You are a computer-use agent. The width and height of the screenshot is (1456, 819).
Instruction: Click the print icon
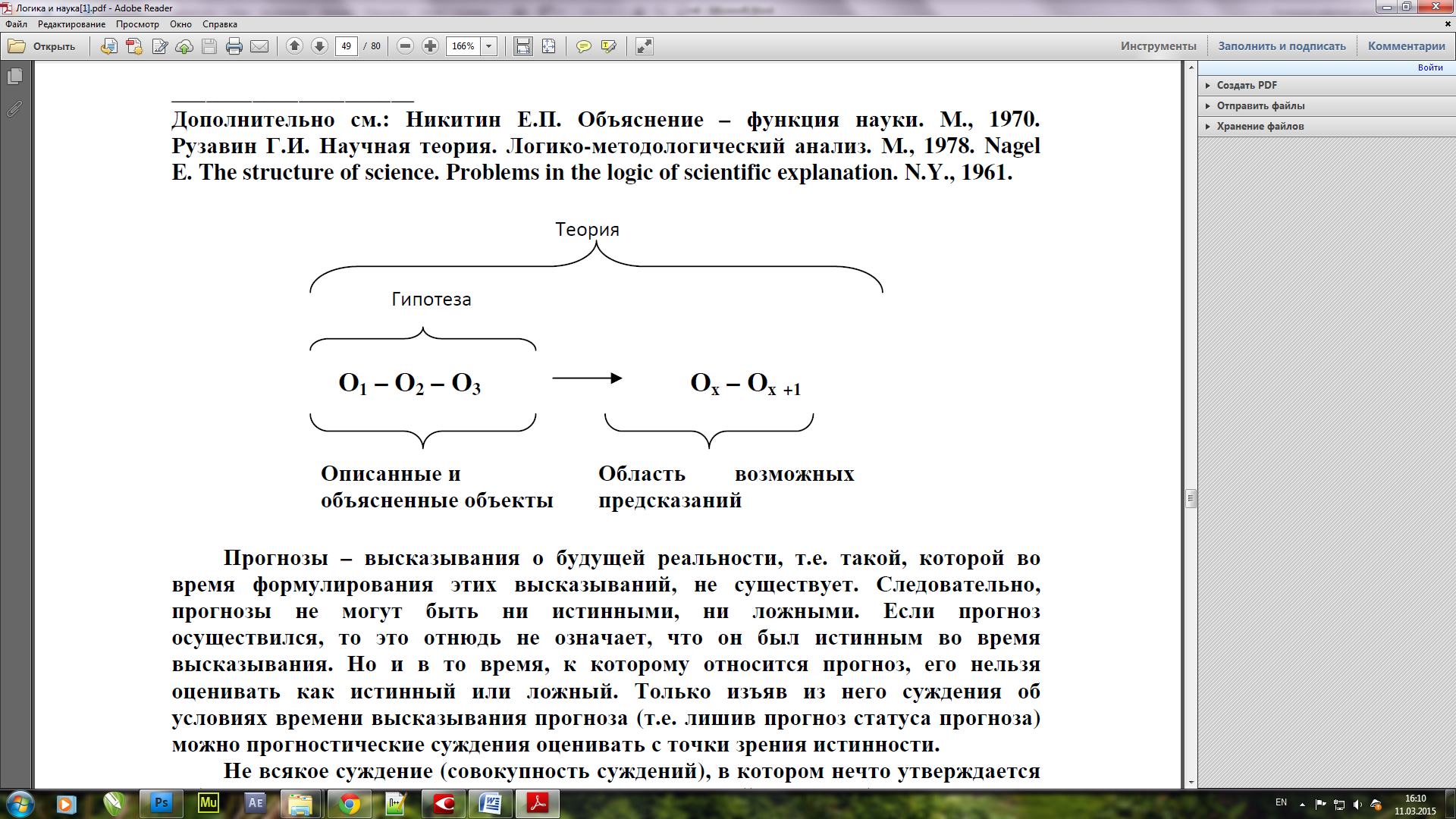click(x=234, y=46)
